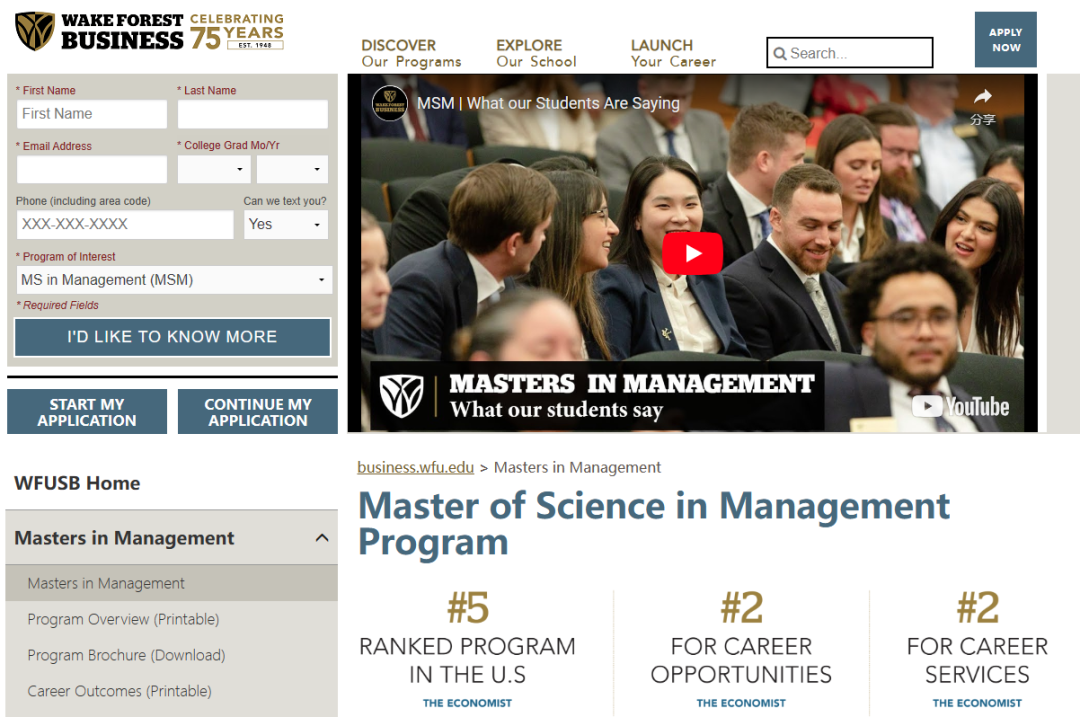Open the YouTube logo link in video
This screenshot has width=1080, height=717.
(960, 406)
